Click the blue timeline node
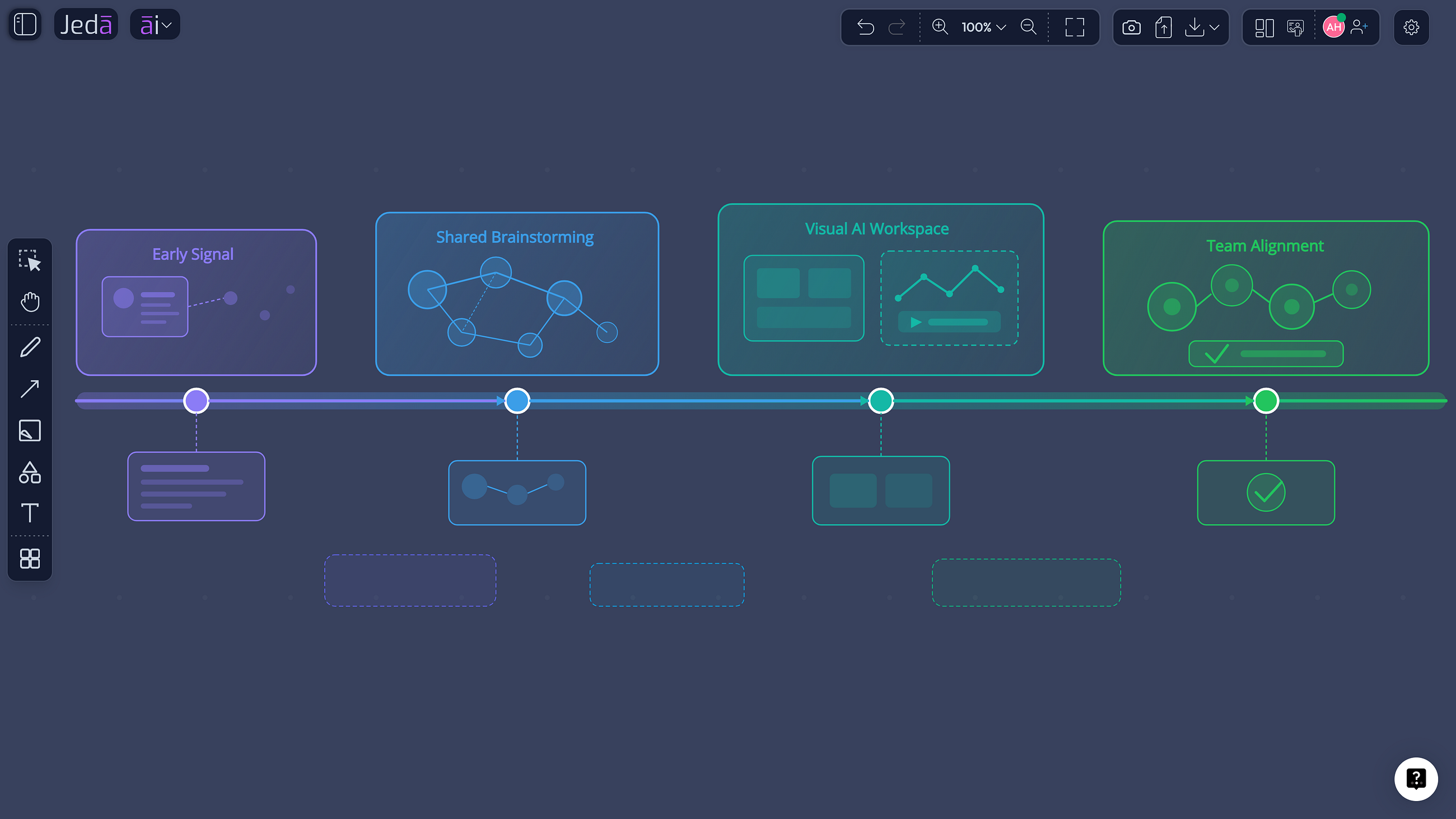 point(517,401)
